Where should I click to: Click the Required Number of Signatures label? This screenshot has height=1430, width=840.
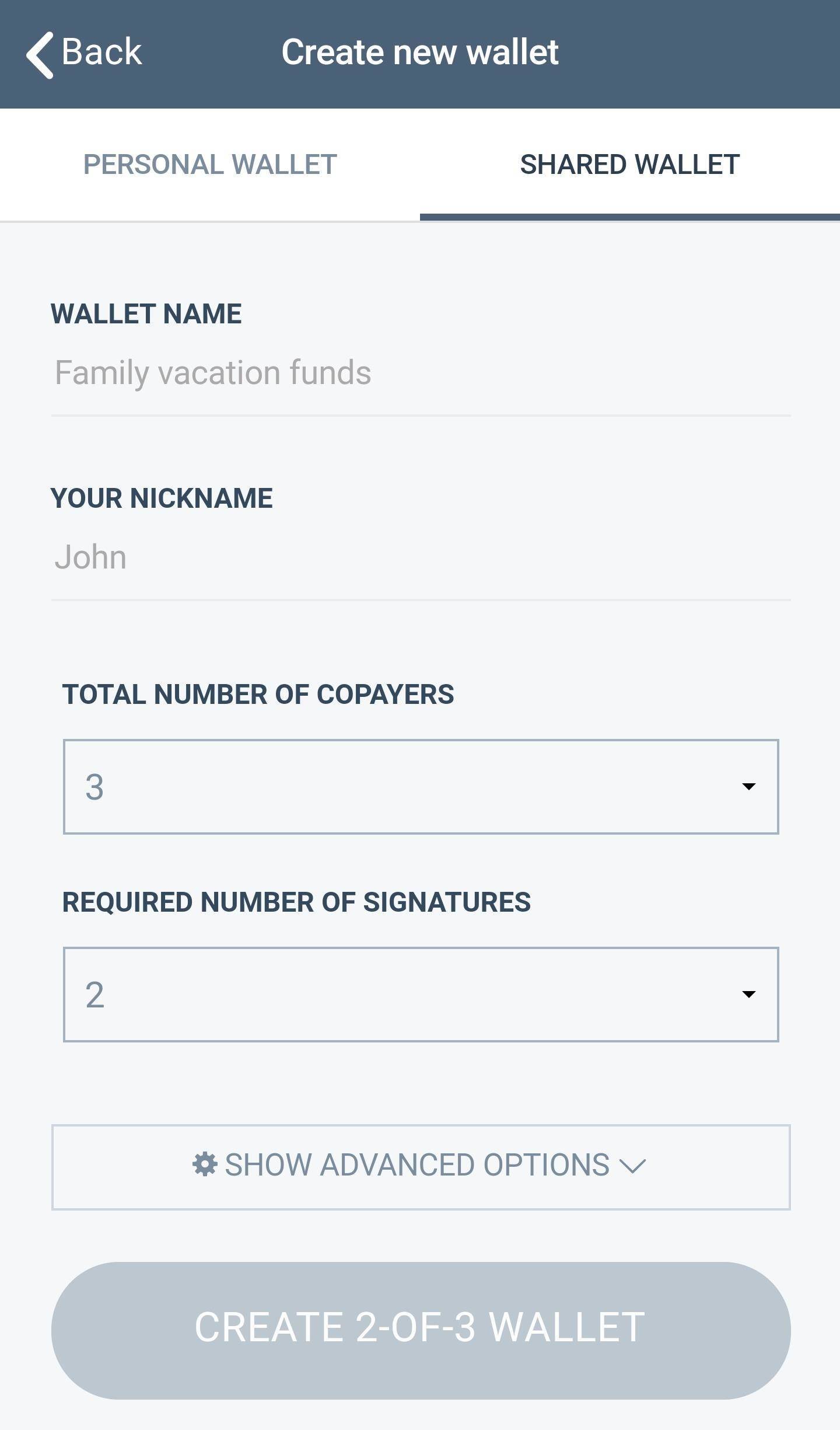coord(296,902)
